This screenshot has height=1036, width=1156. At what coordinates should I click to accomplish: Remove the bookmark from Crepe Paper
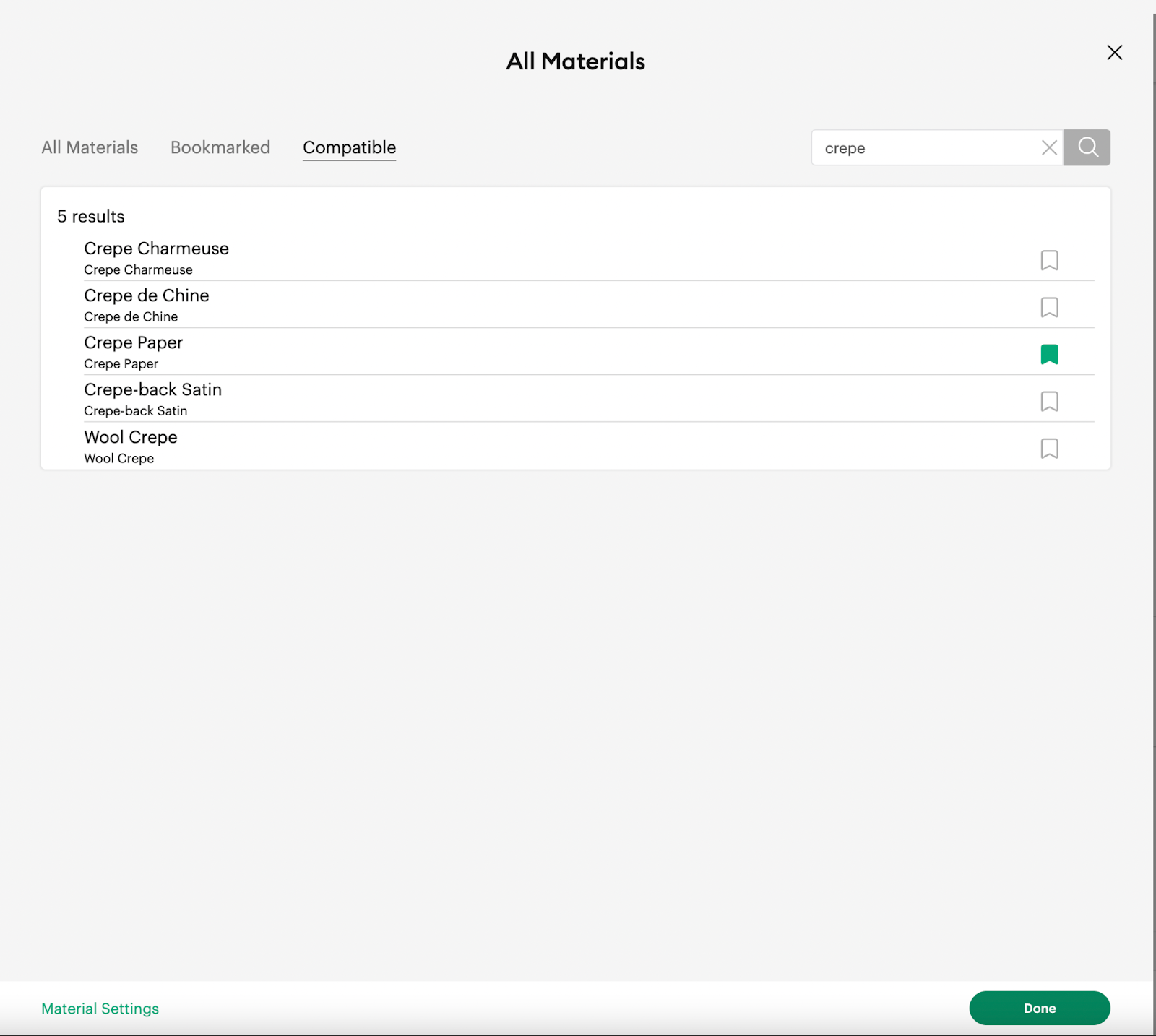pos(1049,354)
